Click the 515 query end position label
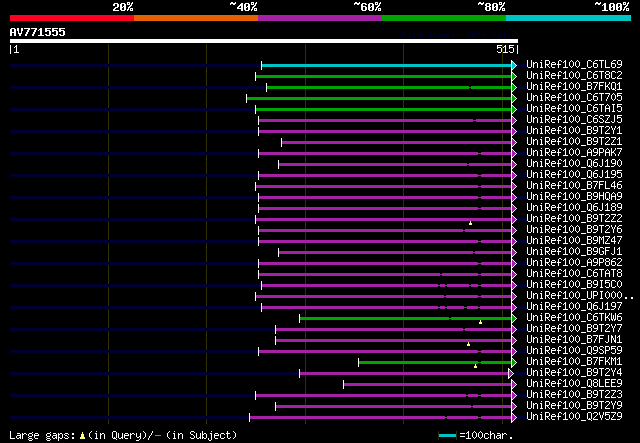 (505, 49)
